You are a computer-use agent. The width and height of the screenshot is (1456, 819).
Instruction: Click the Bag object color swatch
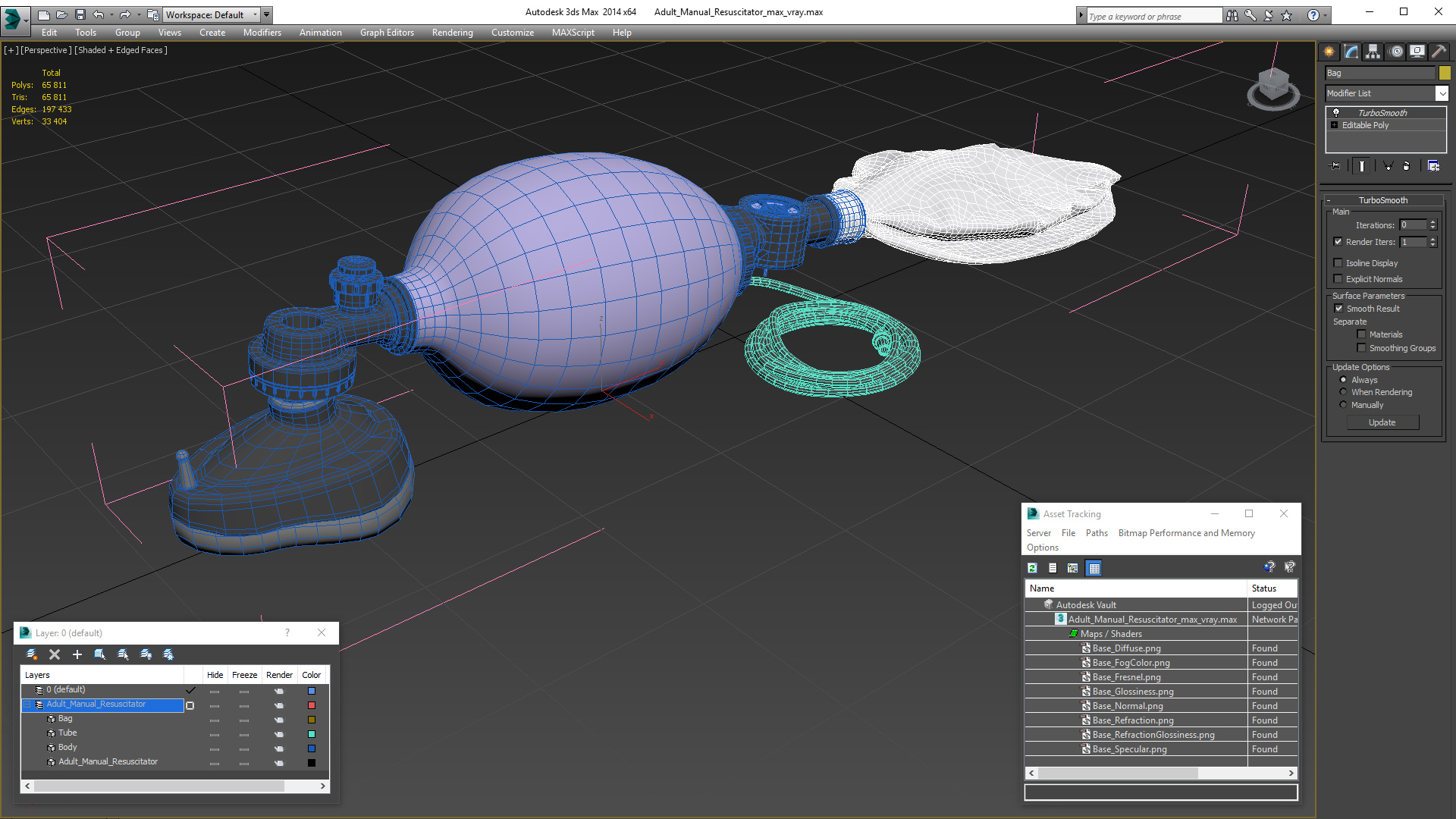[1445, 73]
